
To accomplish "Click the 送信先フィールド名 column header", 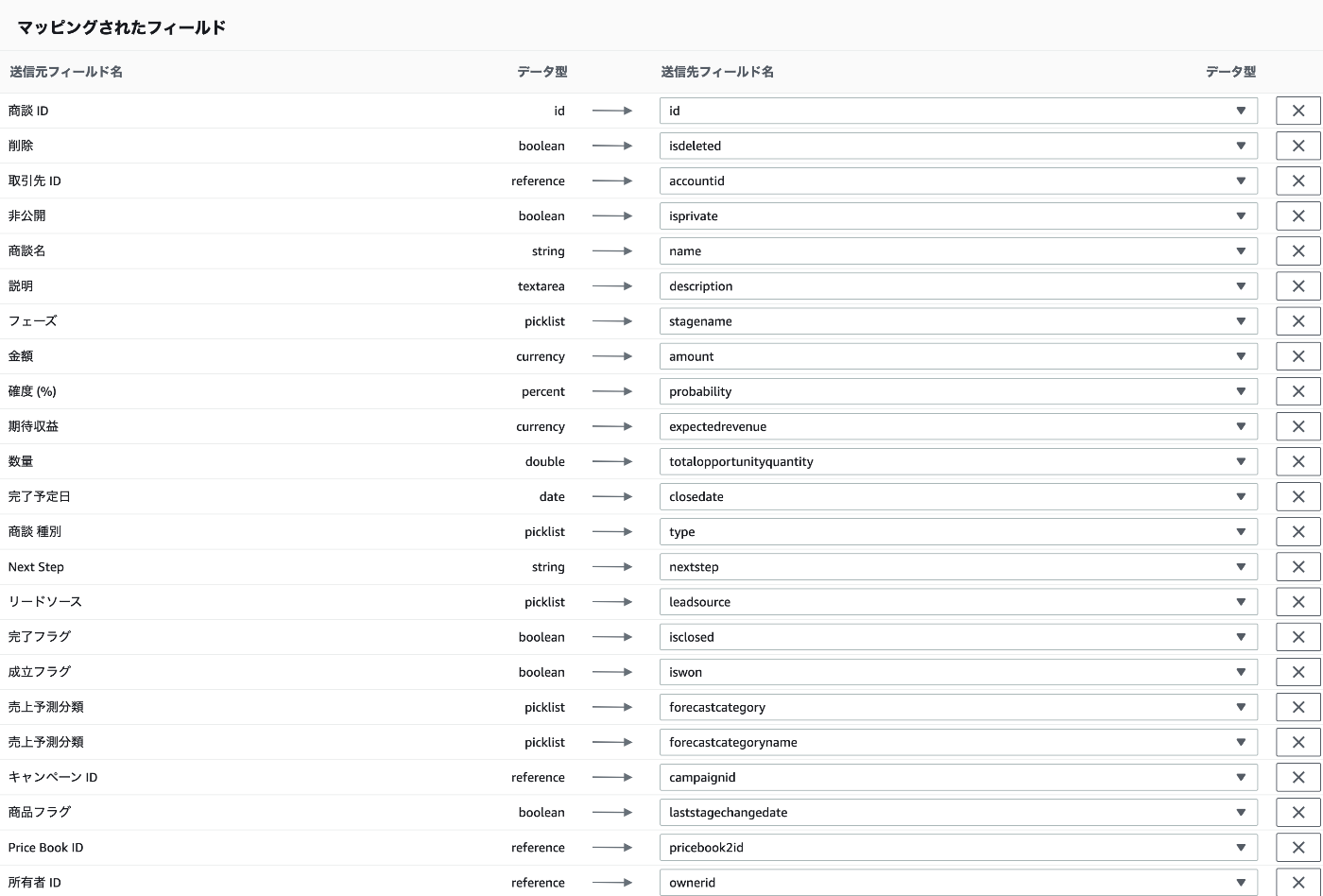I will click(717, 72).
